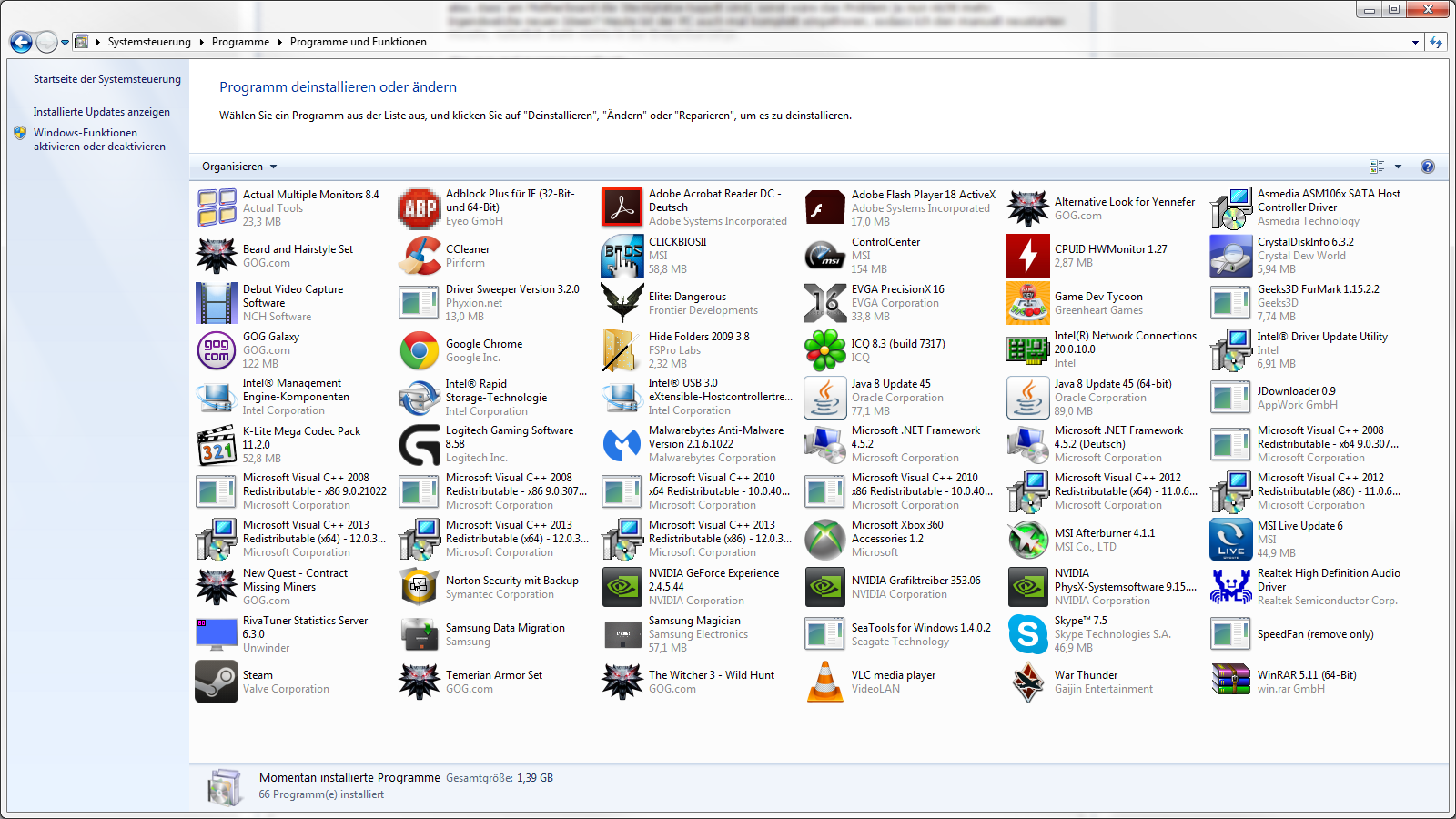
Task: Select the Elite: Dangerous icon
Action: coord(622,303)
